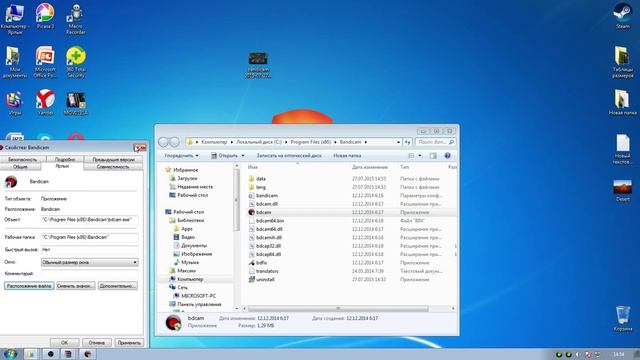Click into the Объект path field
Image resolution: width=640 pixels, height=360 pixels.
(89, 220)
